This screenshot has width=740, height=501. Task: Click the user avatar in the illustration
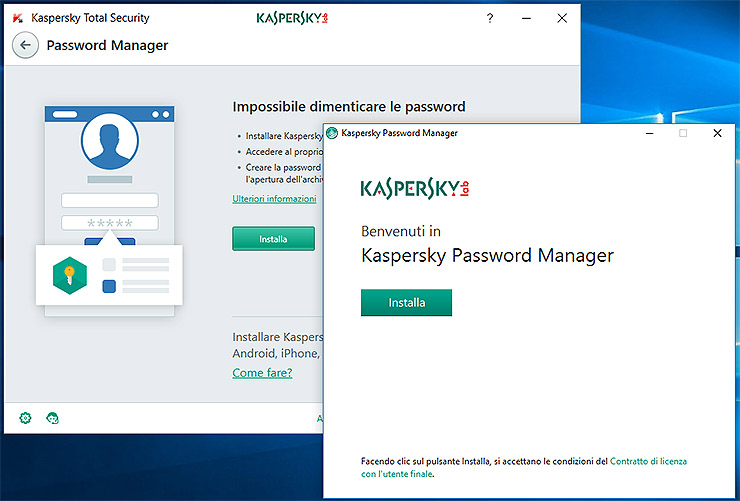pos(109,142)
